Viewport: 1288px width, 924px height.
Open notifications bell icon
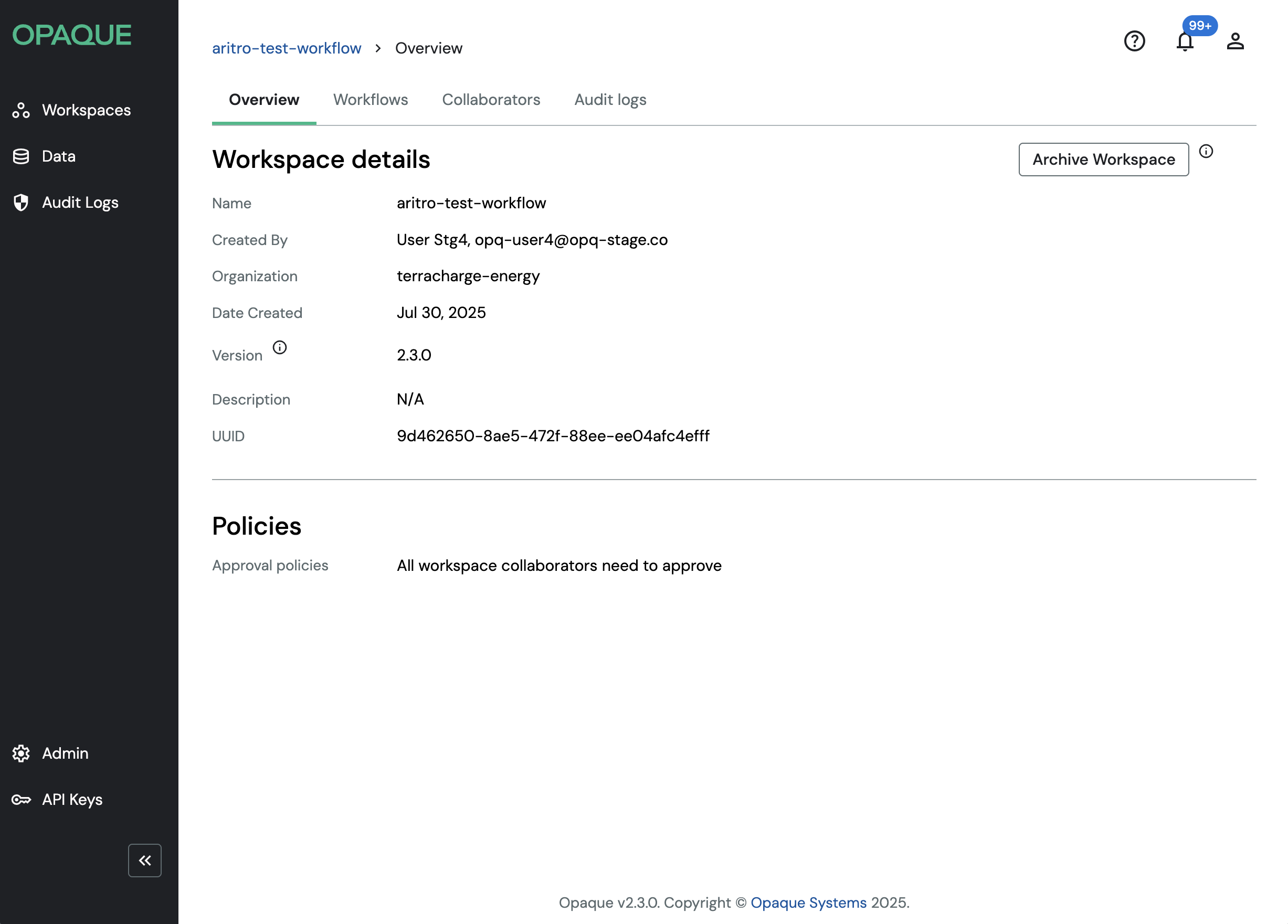(x=1185, y=42)
